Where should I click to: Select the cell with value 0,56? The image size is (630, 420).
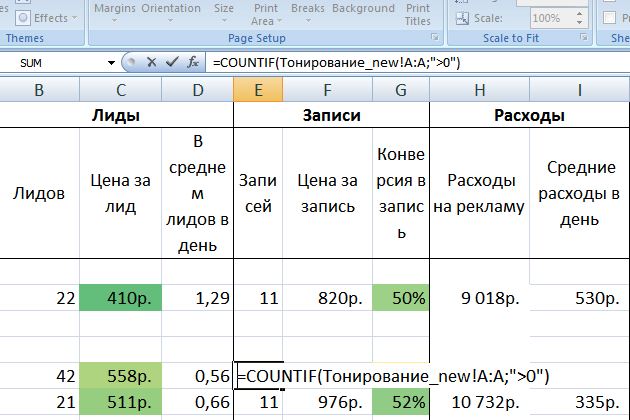[x=198, y=376]
